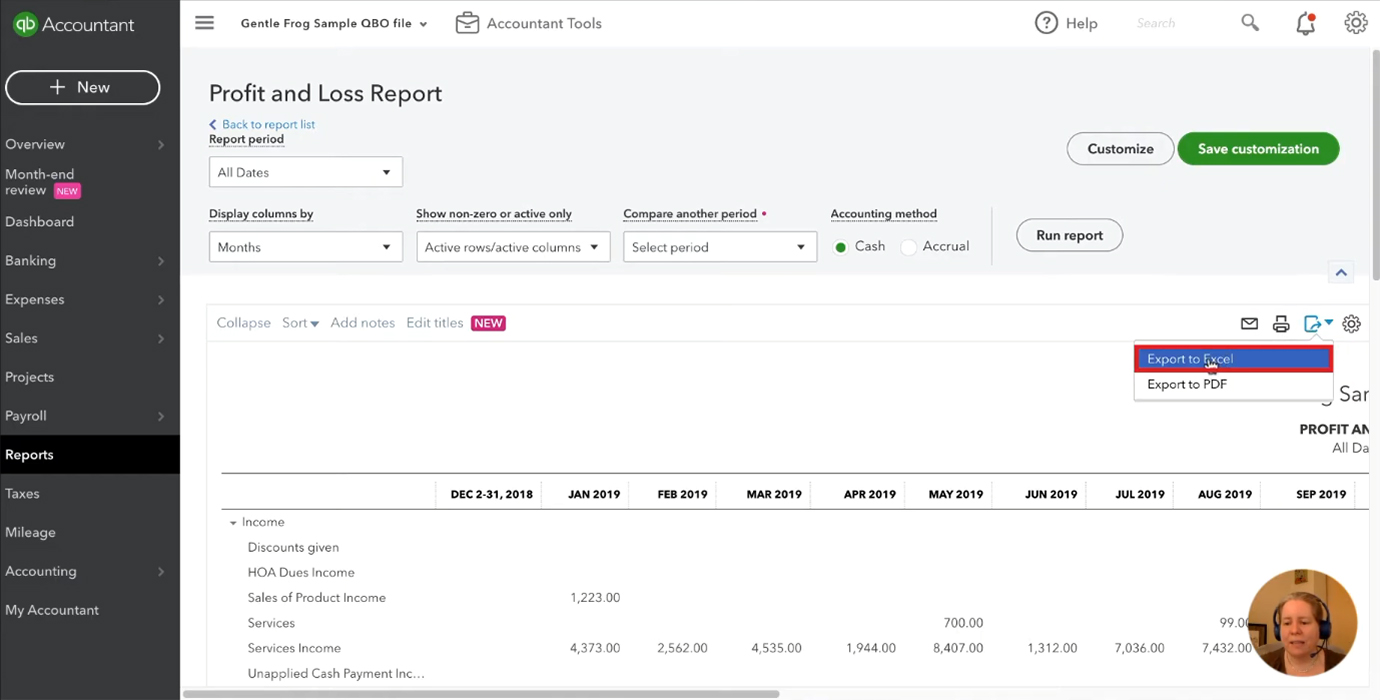Collapse the Income section triangle
Image resolution: width=1380 pixels, height=700 pixels.
[233, 523]
